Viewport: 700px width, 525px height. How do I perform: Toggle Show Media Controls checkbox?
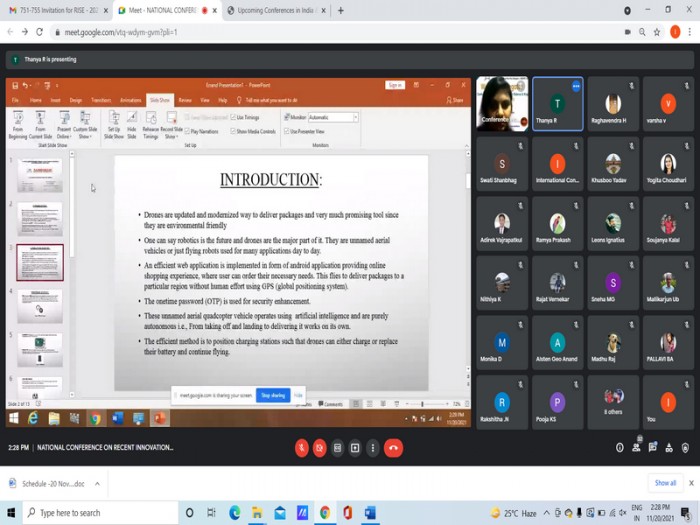point(234,131)
